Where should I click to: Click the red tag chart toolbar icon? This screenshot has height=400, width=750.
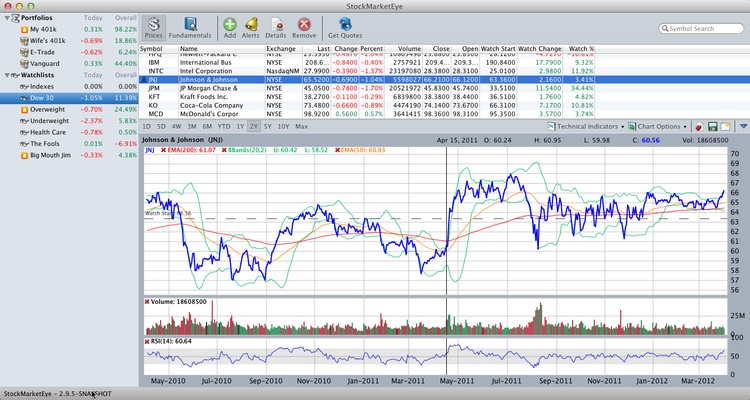[699, 127]
